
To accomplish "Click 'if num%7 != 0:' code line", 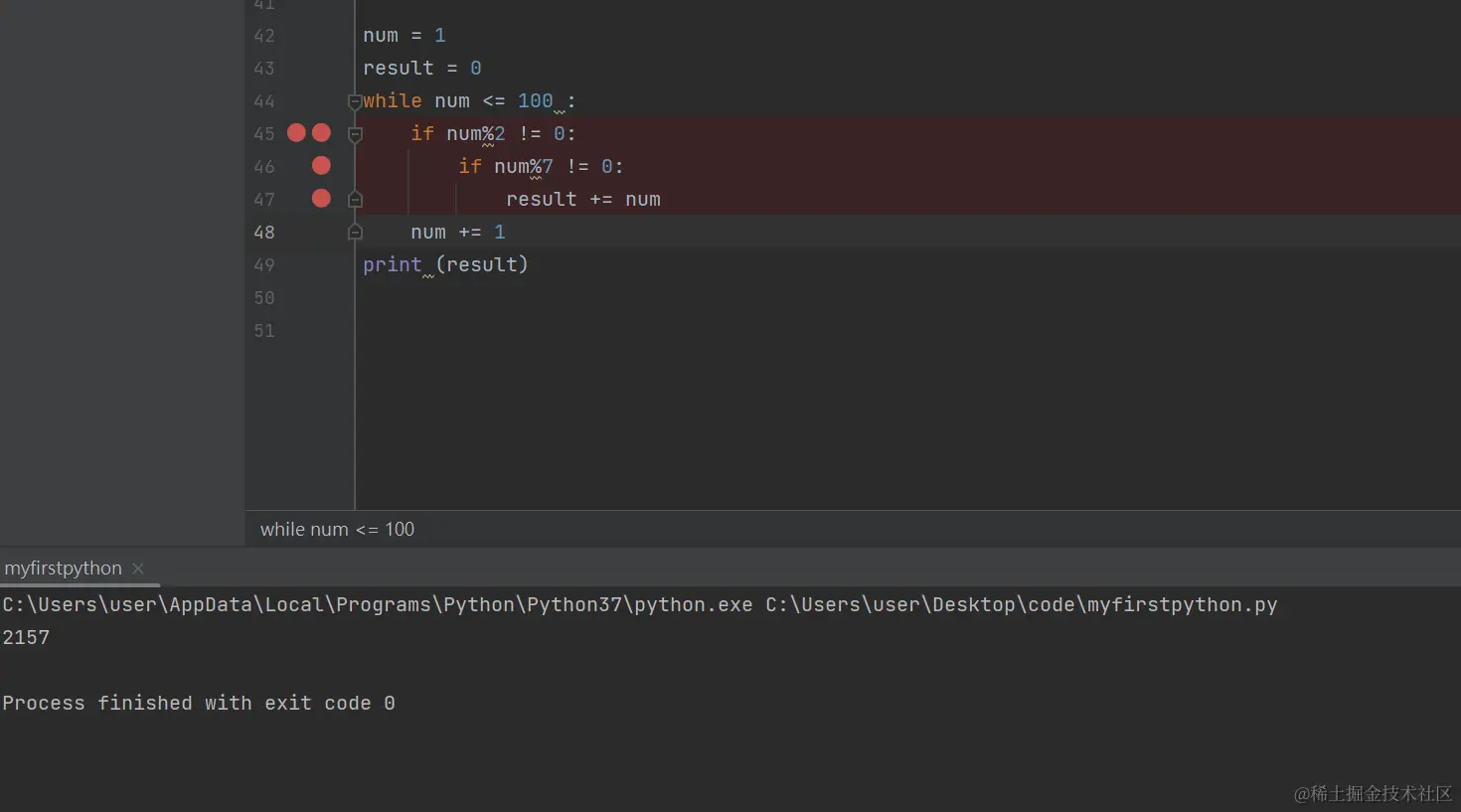I will (541, 166).
